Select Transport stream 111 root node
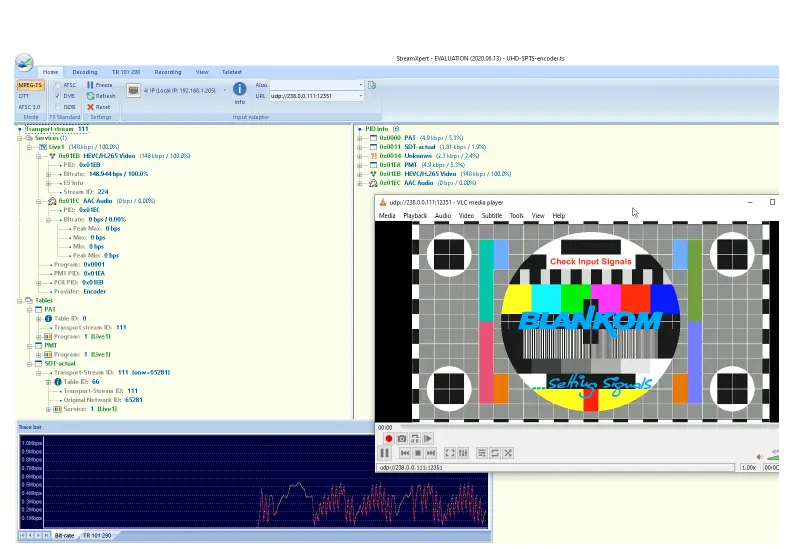The width and height of the screenshot is (804, 549). point(57,129)
